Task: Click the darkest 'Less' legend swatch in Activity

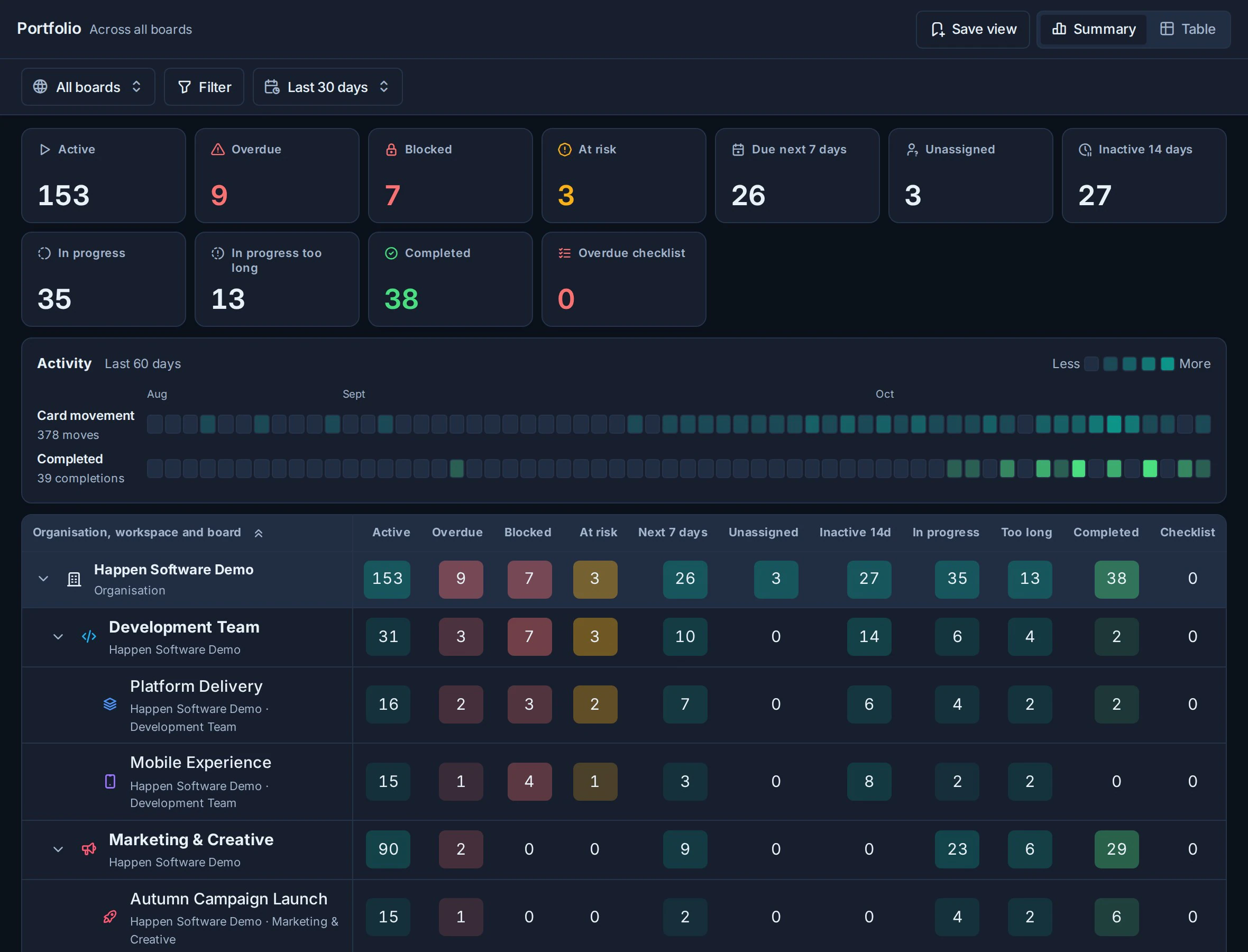Action: (1091, 364)
